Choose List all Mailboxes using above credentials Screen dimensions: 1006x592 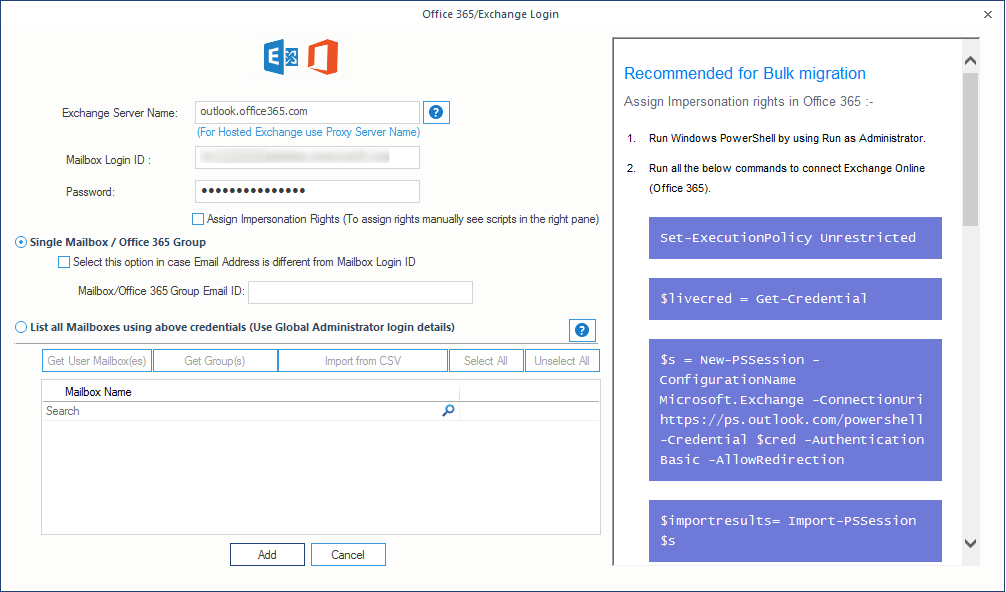(x=22, y=327)
